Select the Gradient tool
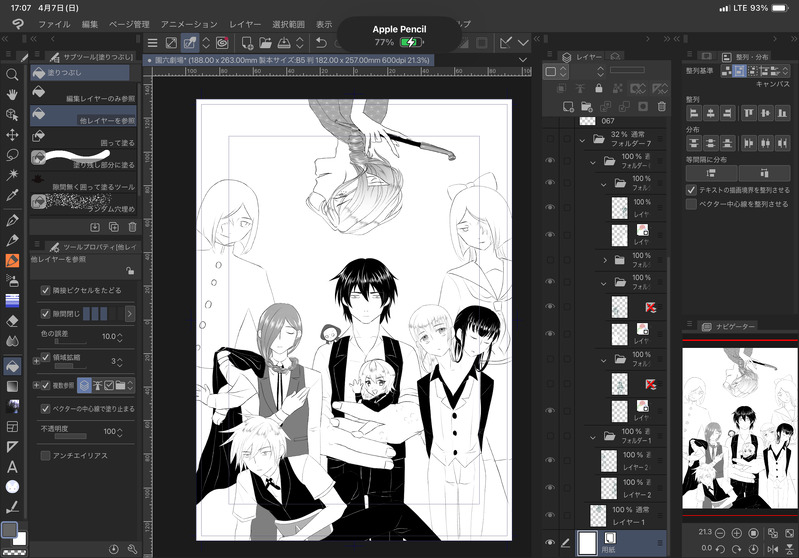Screen dimensions: 799x558 [x=12, y=386]
